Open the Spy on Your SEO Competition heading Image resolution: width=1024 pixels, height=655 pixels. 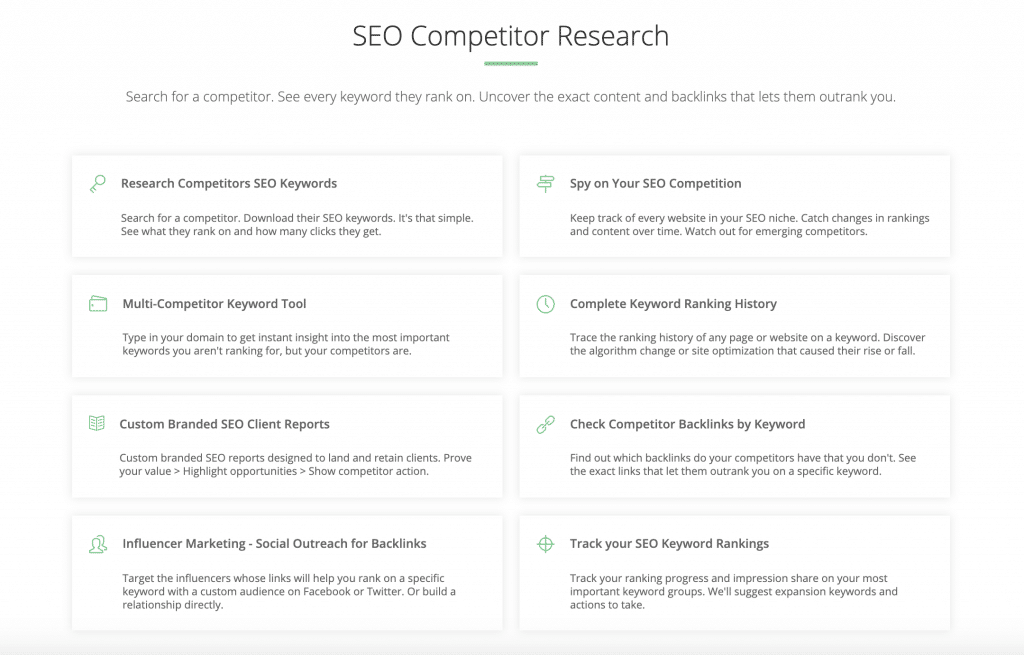pos(655,184)
